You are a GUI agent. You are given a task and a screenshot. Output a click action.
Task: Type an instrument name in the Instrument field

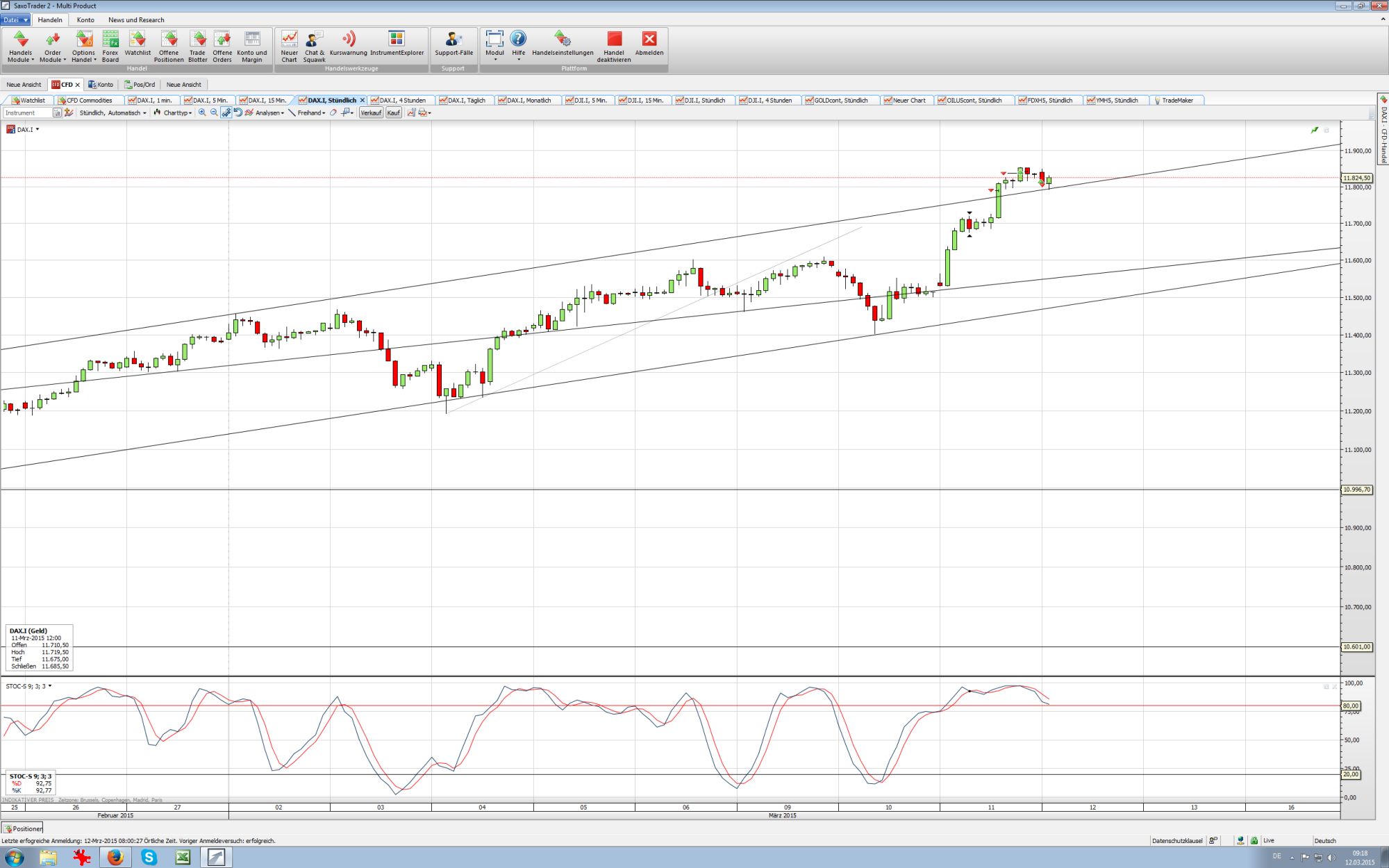28,112
